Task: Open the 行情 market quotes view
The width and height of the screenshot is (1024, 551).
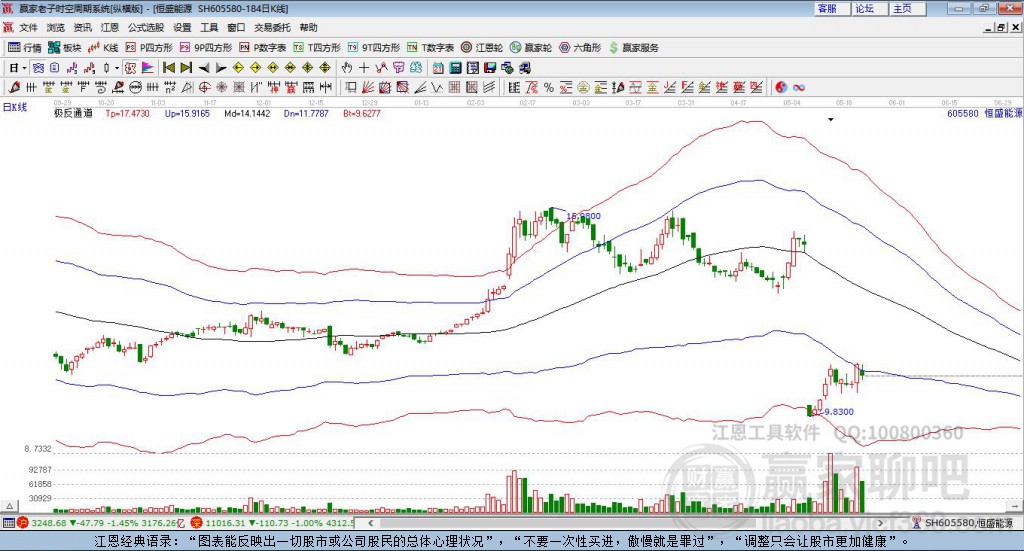Action: click(24, 48)
